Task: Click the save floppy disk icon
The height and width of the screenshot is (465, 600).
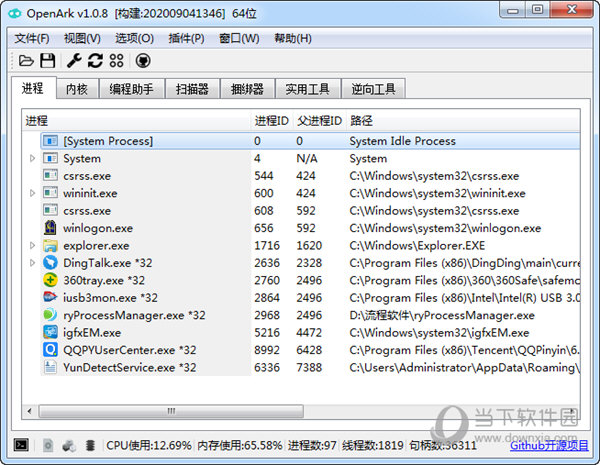Action: click(48, 60)
